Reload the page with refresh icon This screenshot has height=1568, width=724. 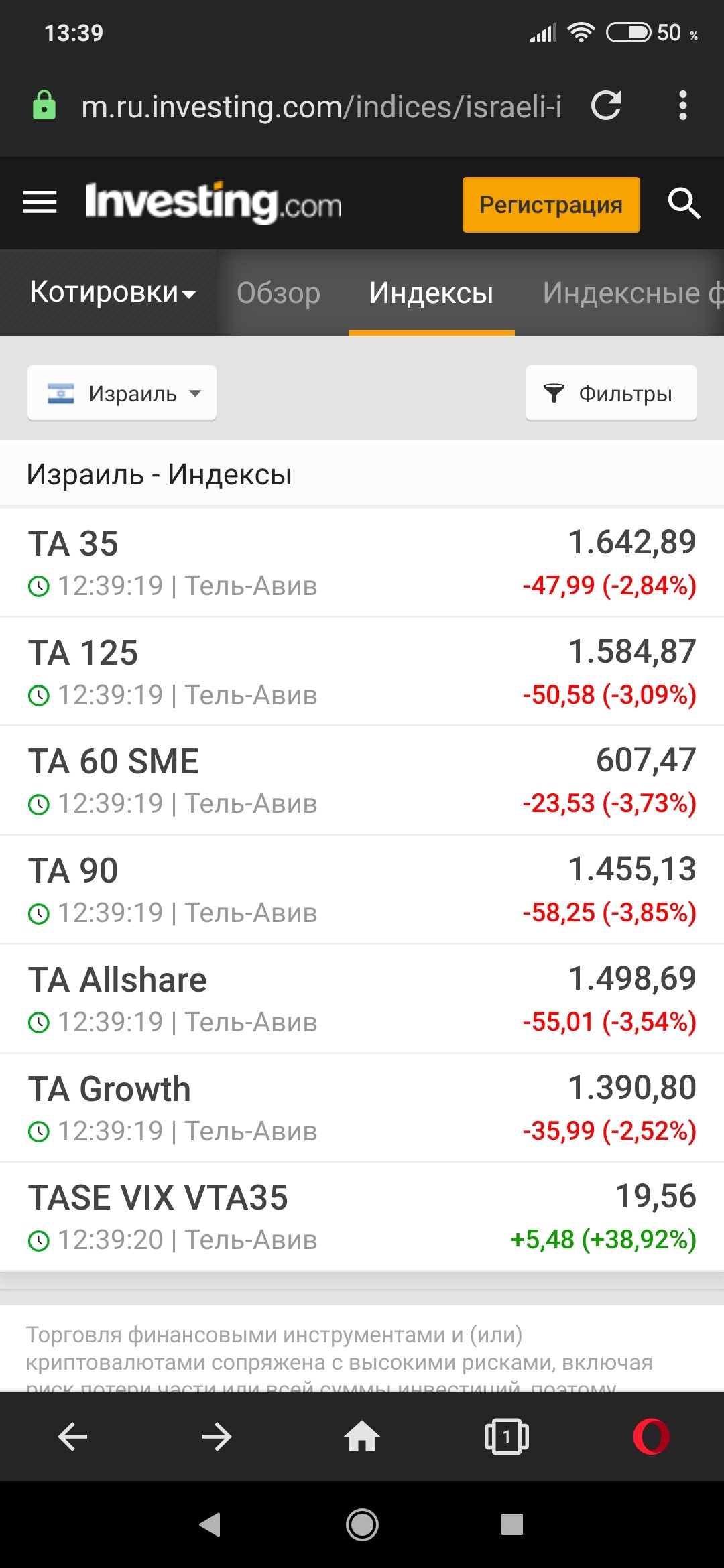pos(606,106)
